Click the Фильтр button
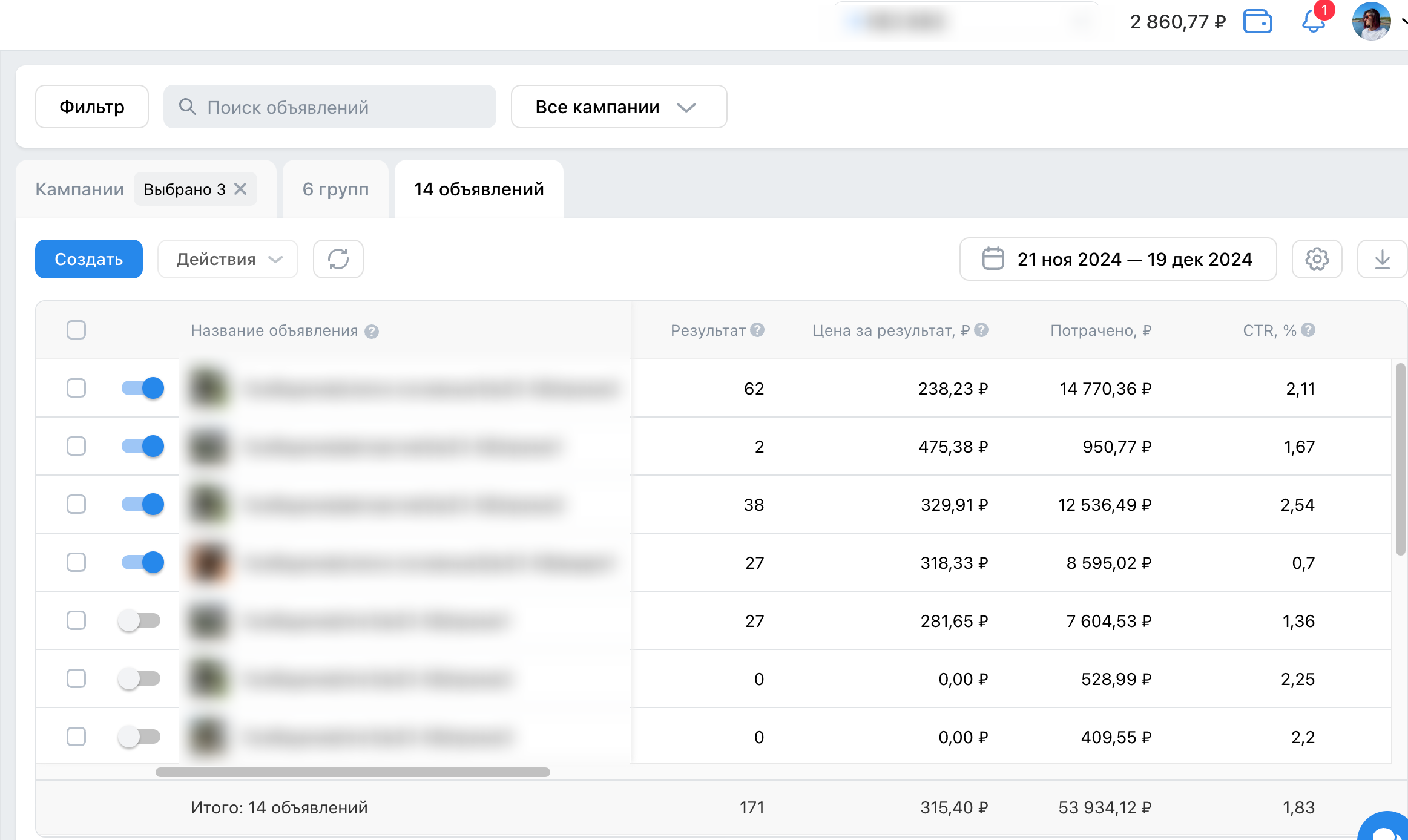This screenshot has height=840, width=1408. click(x=92, y=107)
